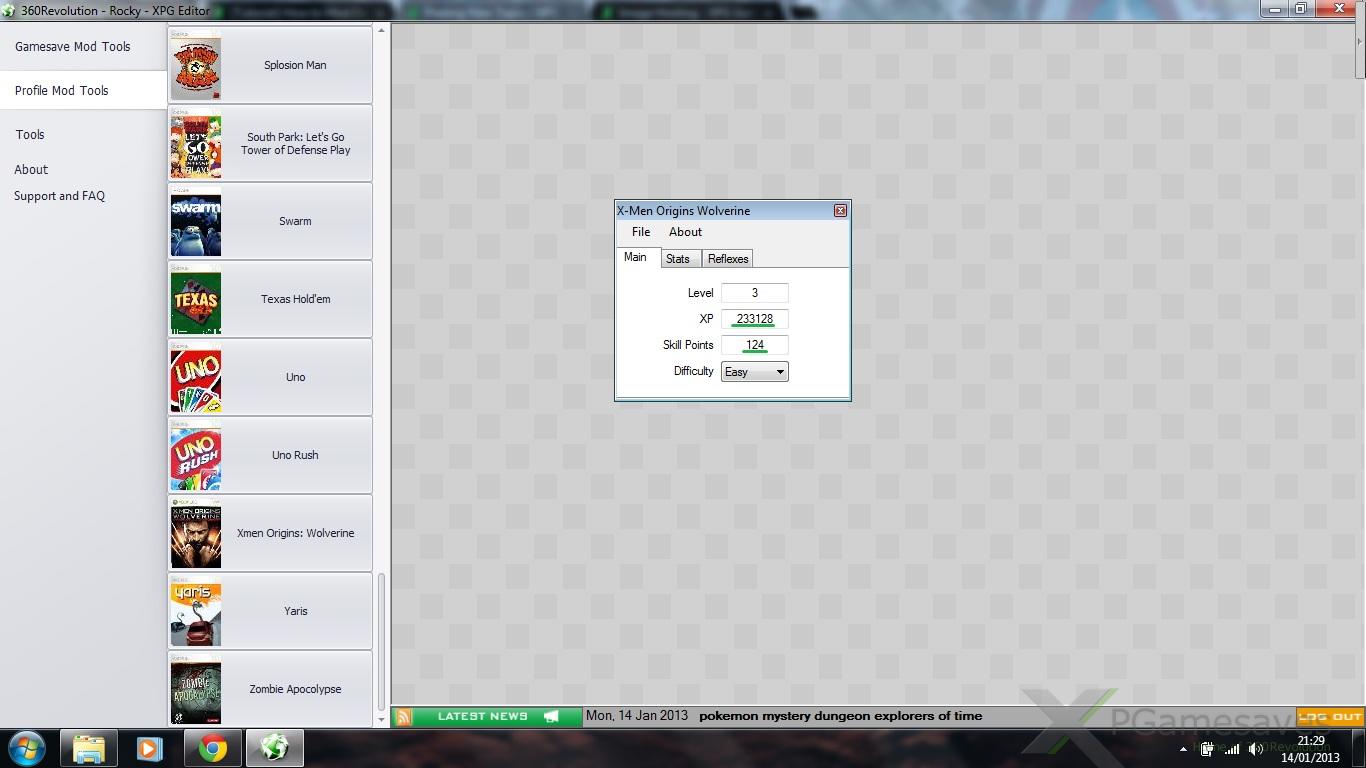Click the Texas Hold'em cover icon
This screenshot has height=768, width=1366.
196,300
